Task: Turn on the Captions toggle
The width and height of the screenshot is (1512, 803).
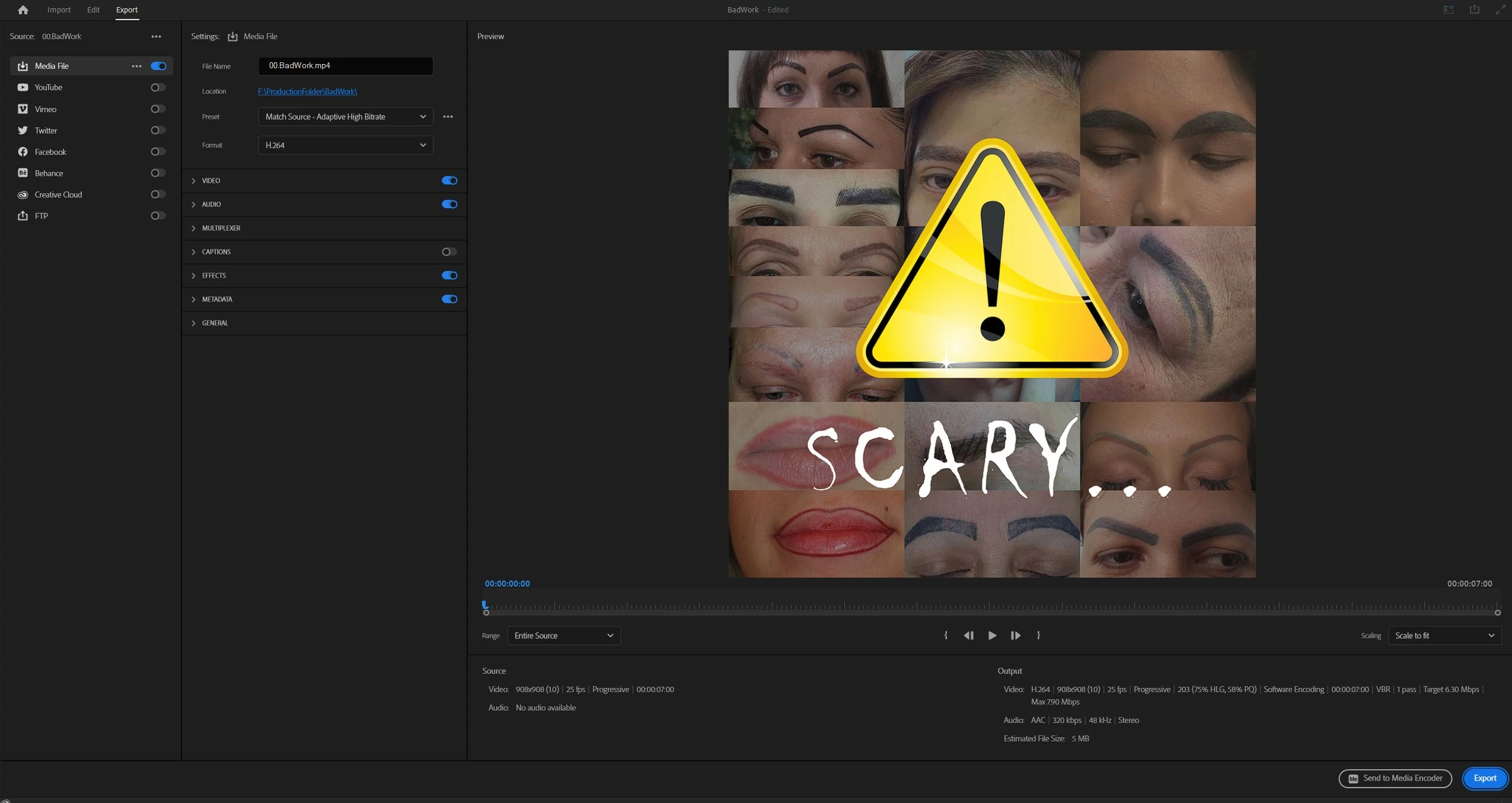Action: 449,251
